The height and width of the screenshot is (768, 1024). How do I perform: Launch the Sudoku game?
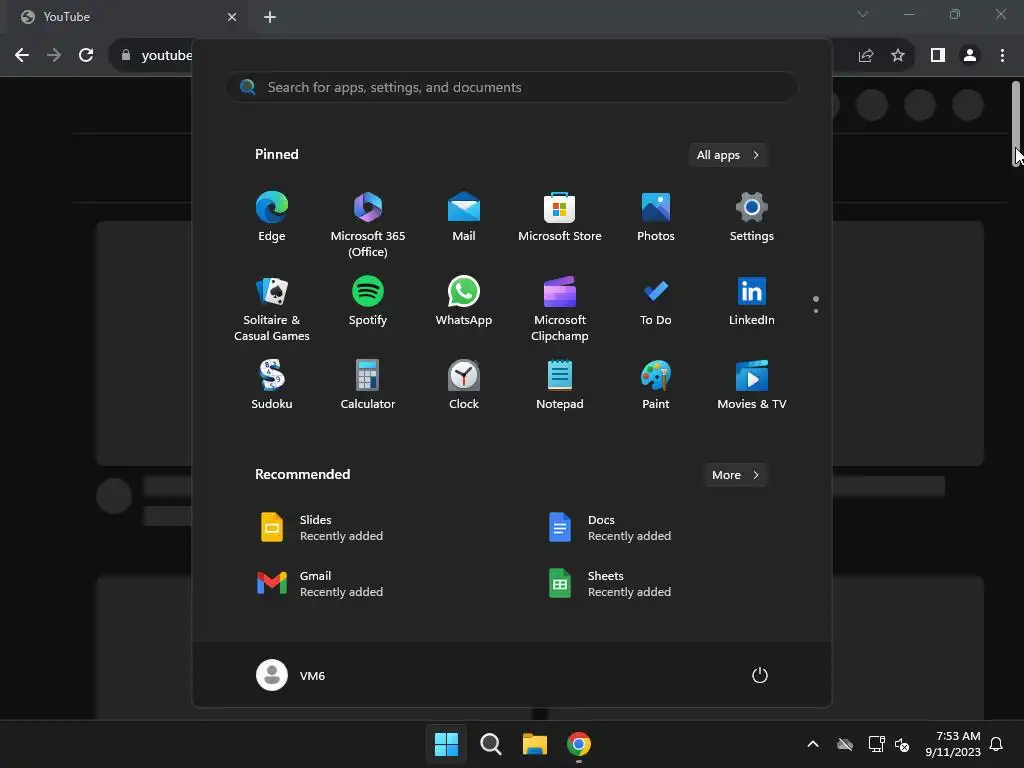click(272, 385)
